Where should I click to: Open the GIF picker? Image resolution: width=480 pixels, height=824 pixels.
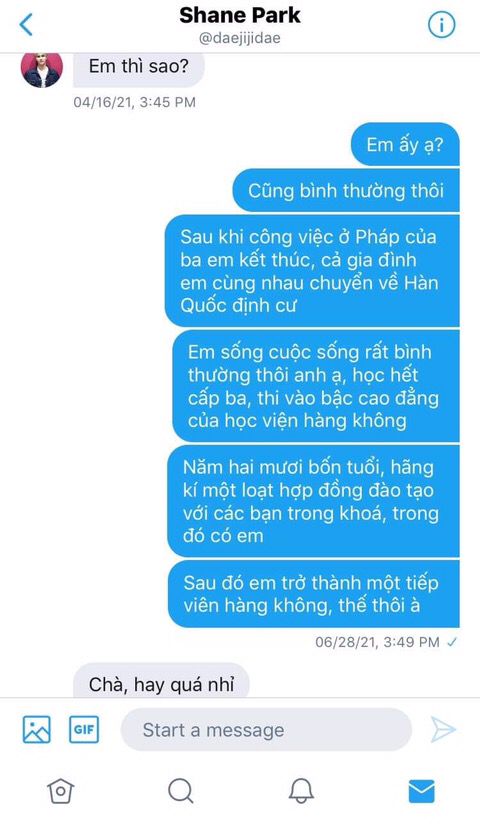[84, 729]
